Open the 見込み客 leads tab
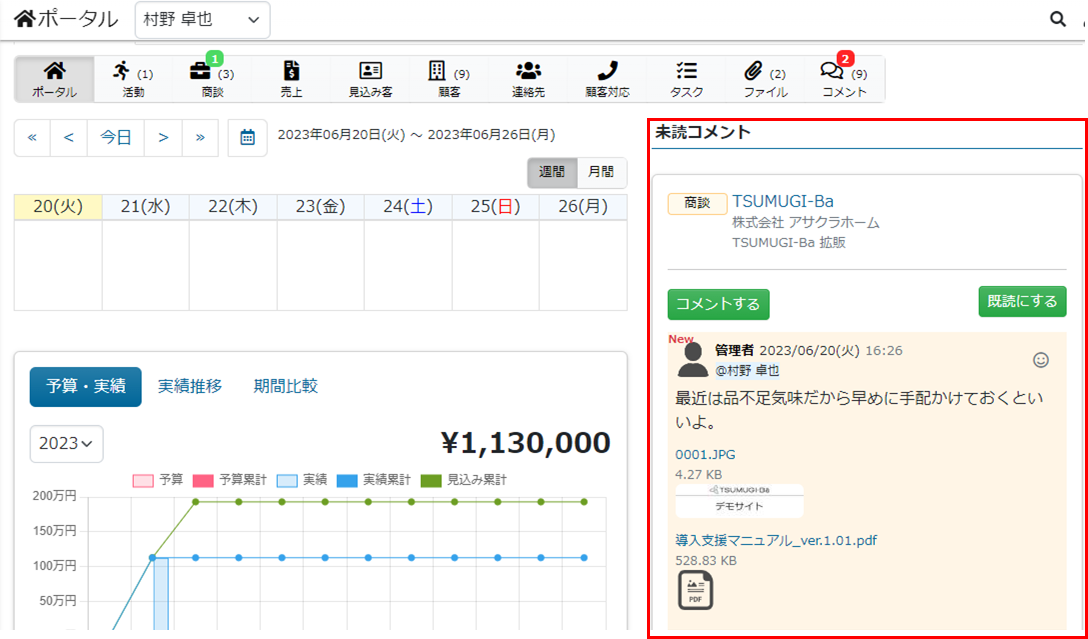 pyautogui.click(x=371, y=79)
